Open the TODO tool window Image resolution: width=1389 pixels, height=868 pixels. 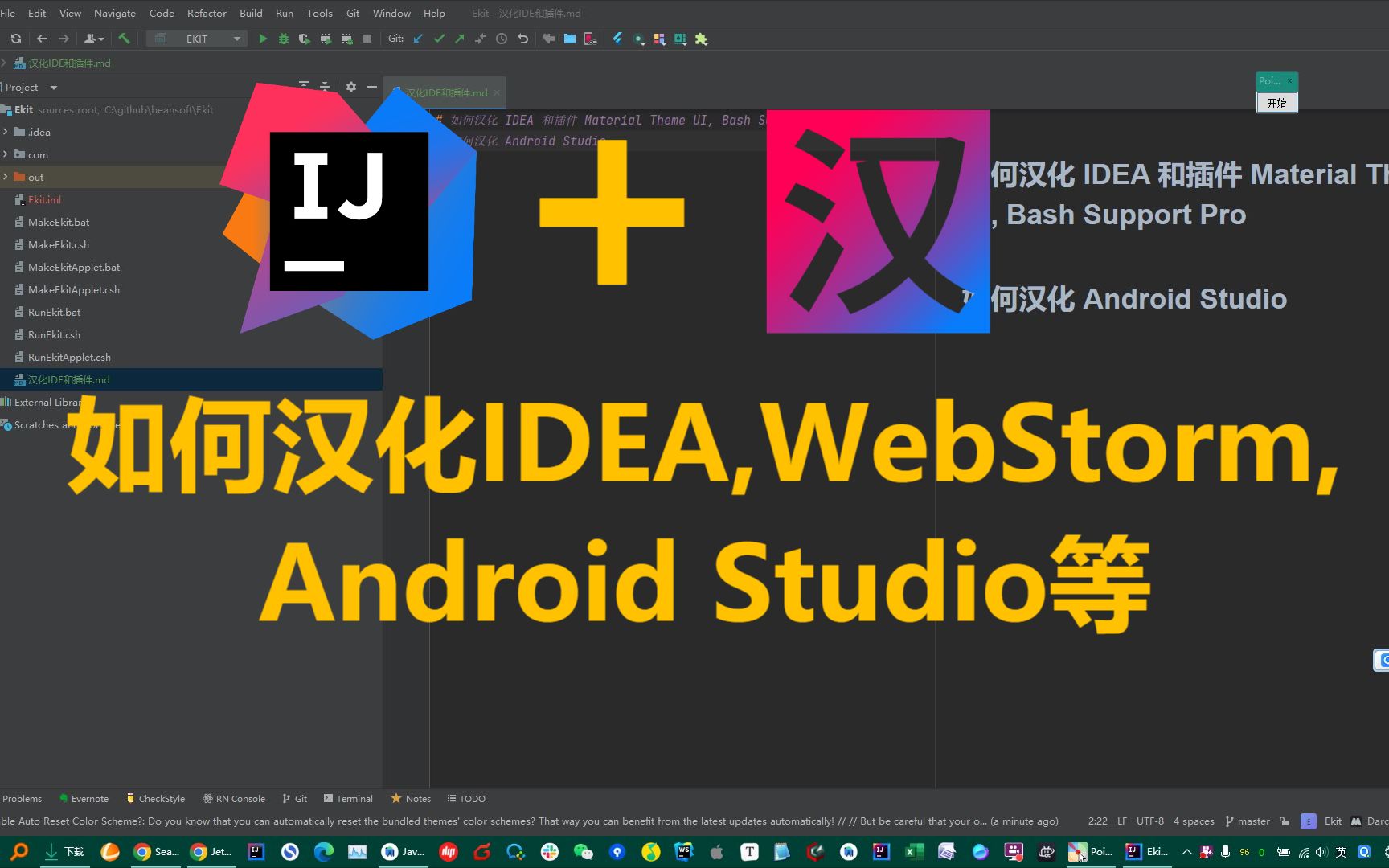click(466, 799)
